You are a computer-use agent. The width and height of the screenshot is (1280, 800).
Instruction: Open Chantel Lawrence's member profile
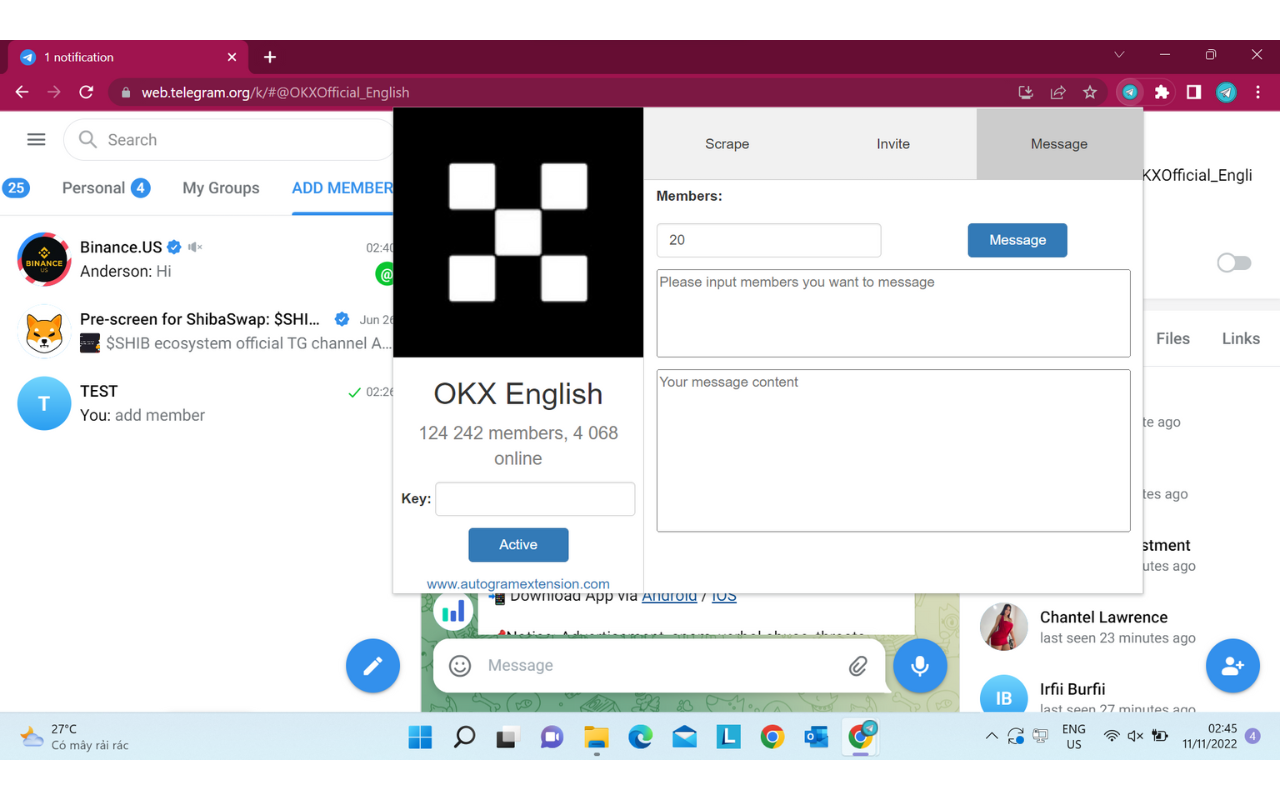click(x=1118, y=627)
